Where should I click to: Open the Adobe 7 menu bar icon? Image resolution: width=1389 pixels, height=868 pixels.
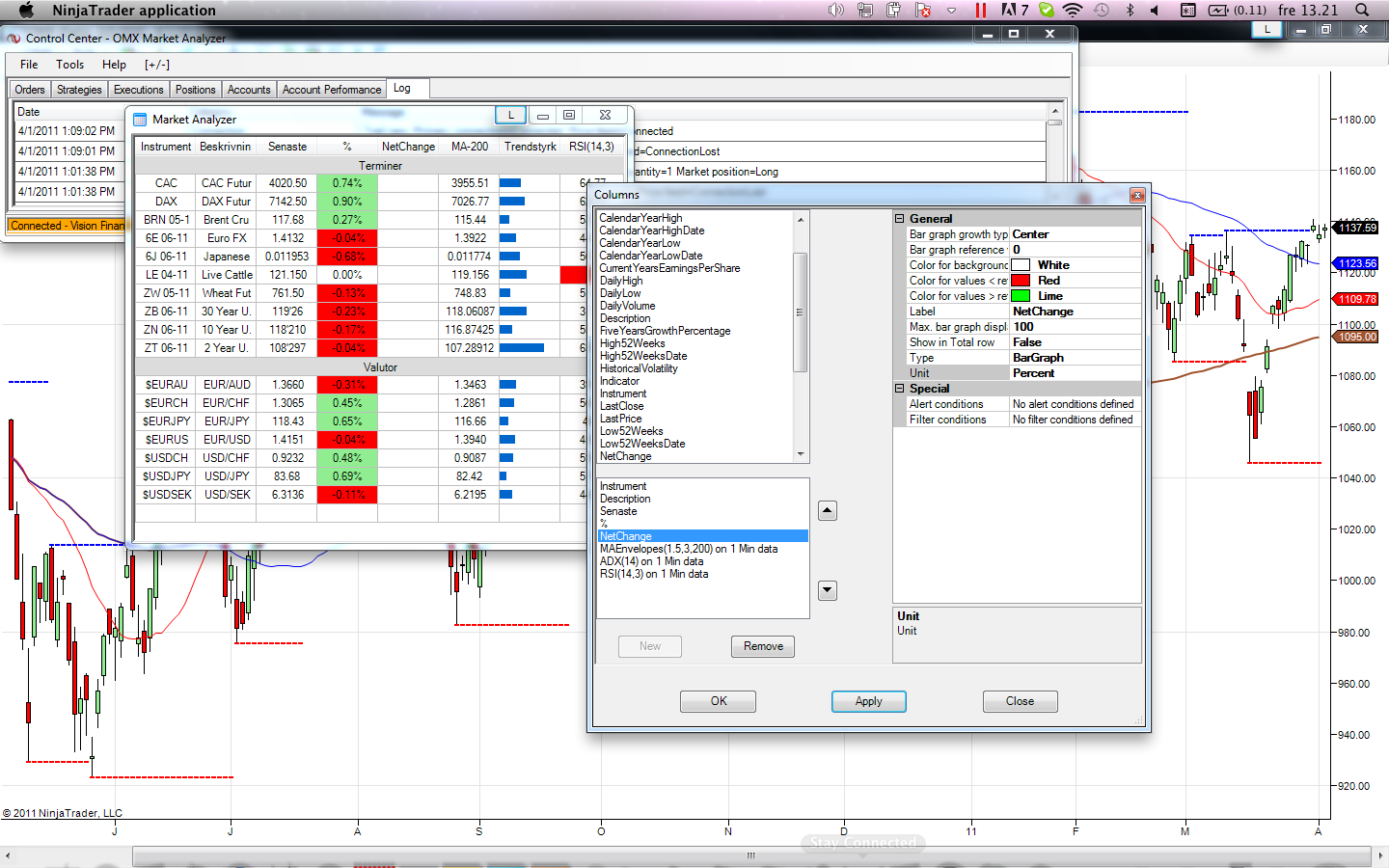coord(1015,10)
